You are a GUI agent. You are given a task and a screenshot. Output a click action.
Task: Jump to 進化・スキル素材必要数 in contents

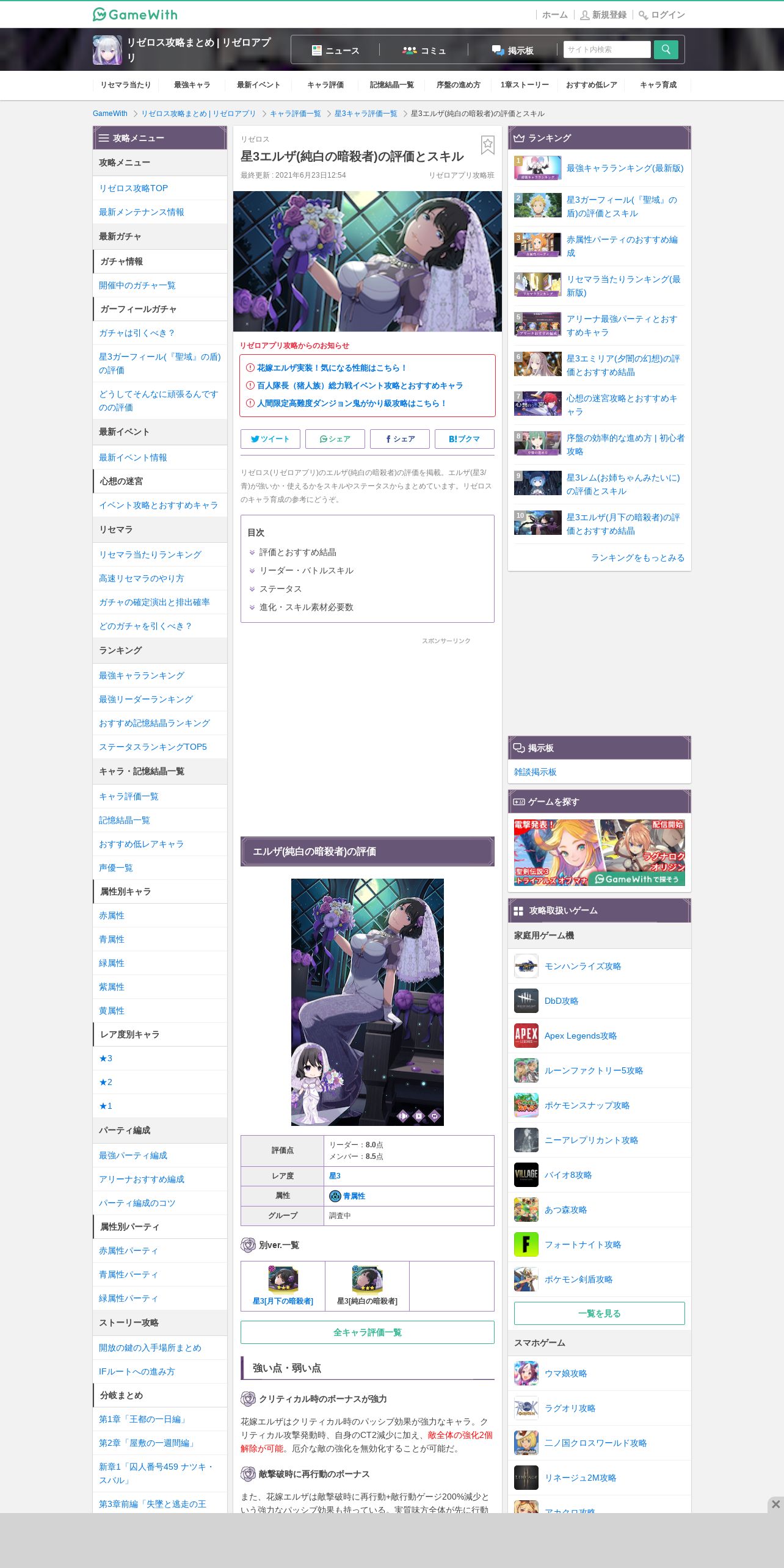307,607
